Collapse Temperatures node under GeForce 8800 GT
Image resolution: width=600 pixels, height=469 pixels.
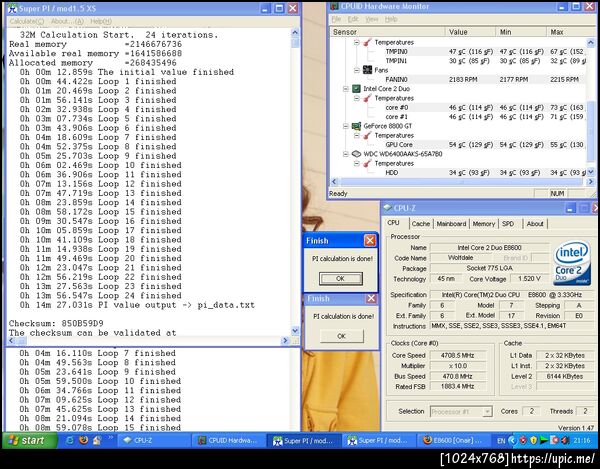click(357, 135)
